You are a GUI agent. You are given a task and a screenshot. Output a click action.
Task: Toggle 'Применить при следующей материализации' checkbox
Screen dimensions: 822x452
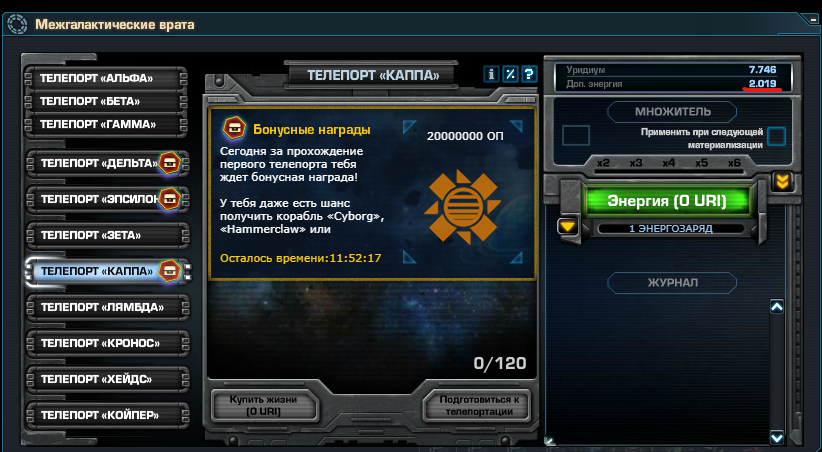pyautogui.click(x=776, y=136)
